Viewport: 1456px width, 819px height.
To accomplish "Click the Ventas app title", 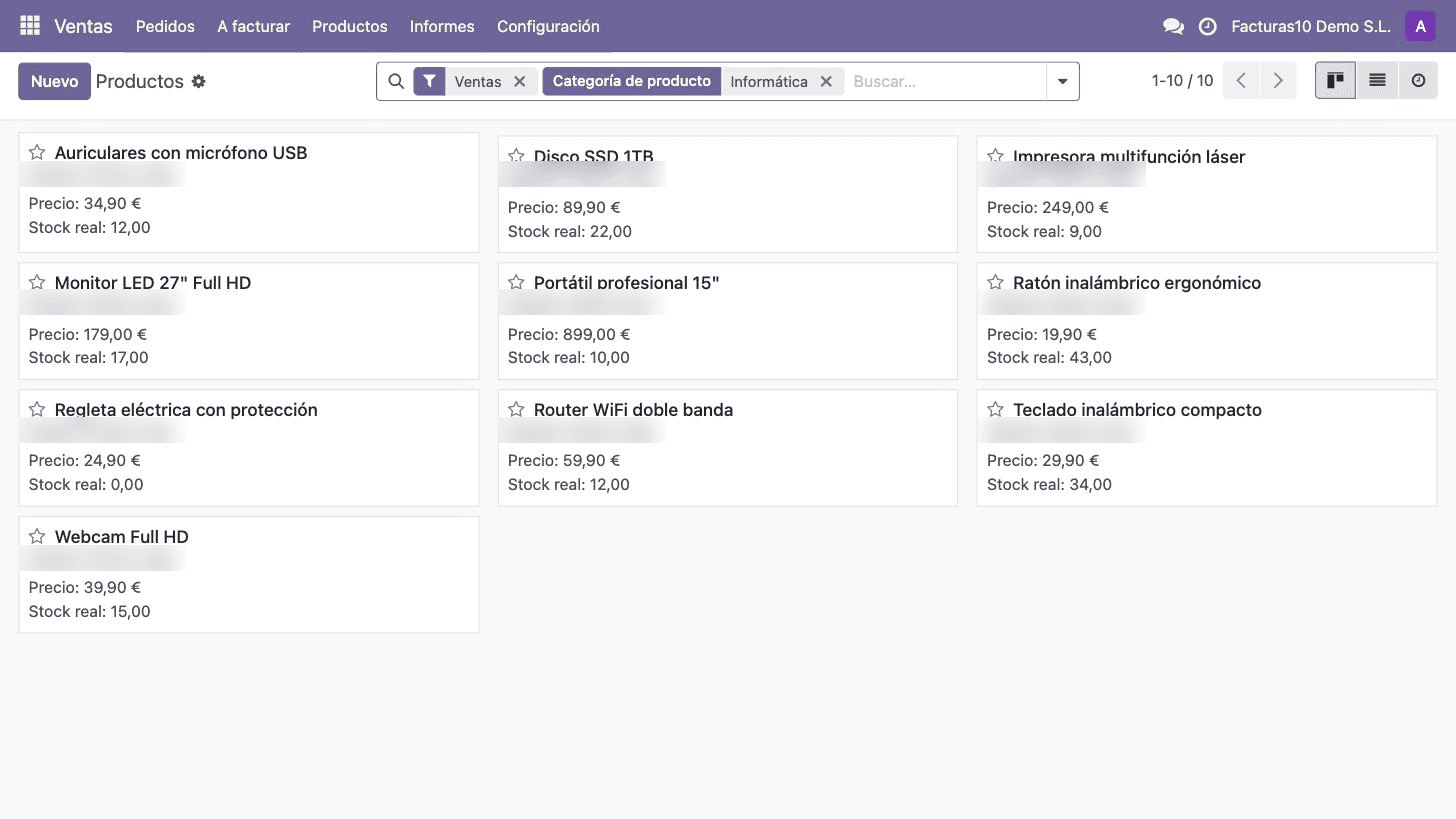I will [83, 26].
